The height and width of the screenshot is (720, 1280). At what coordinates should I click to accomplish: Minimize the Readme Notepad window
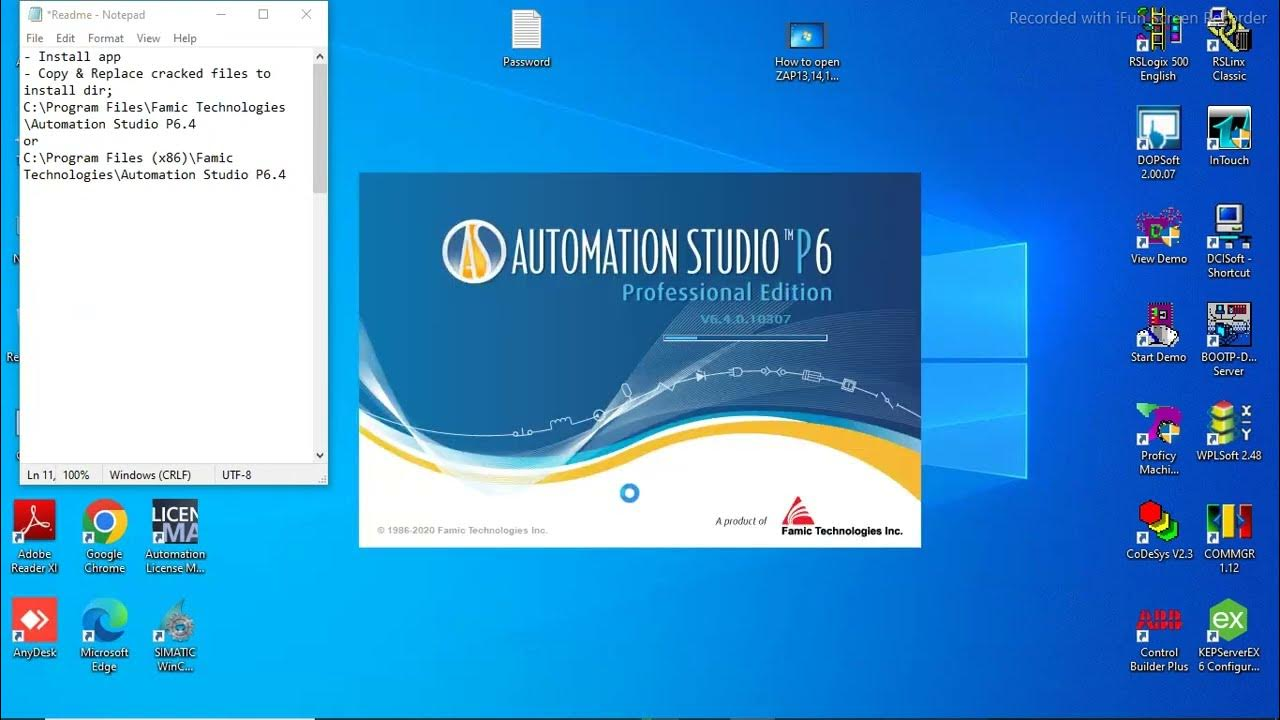[x=219, y=14]
